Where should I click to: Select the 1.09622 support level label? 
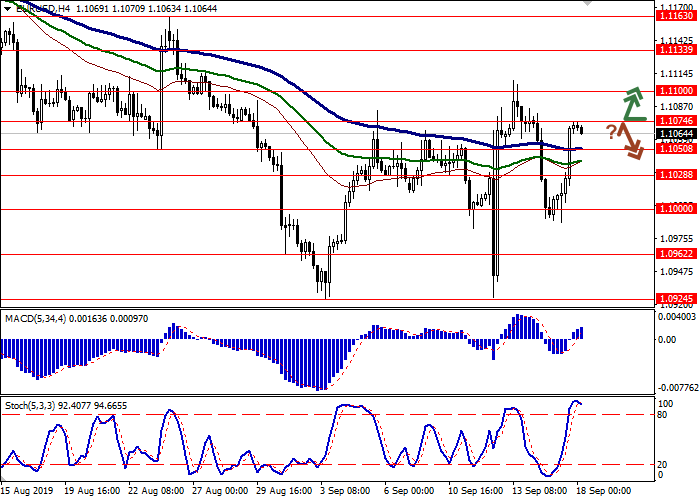pos(675,254)
